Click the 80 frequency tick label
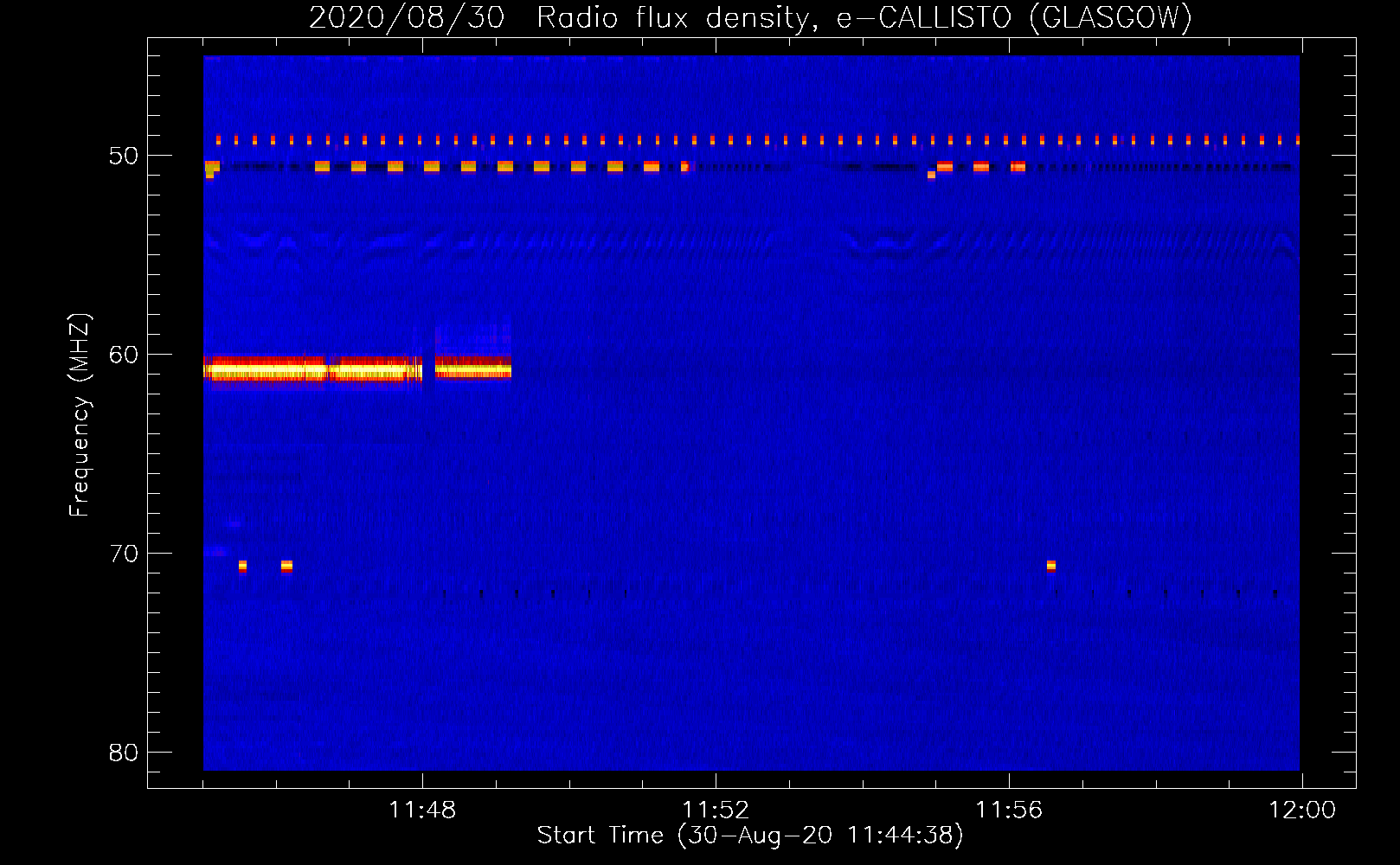Viewport: 1400px width, 865px height. click(x=124, y=753)
